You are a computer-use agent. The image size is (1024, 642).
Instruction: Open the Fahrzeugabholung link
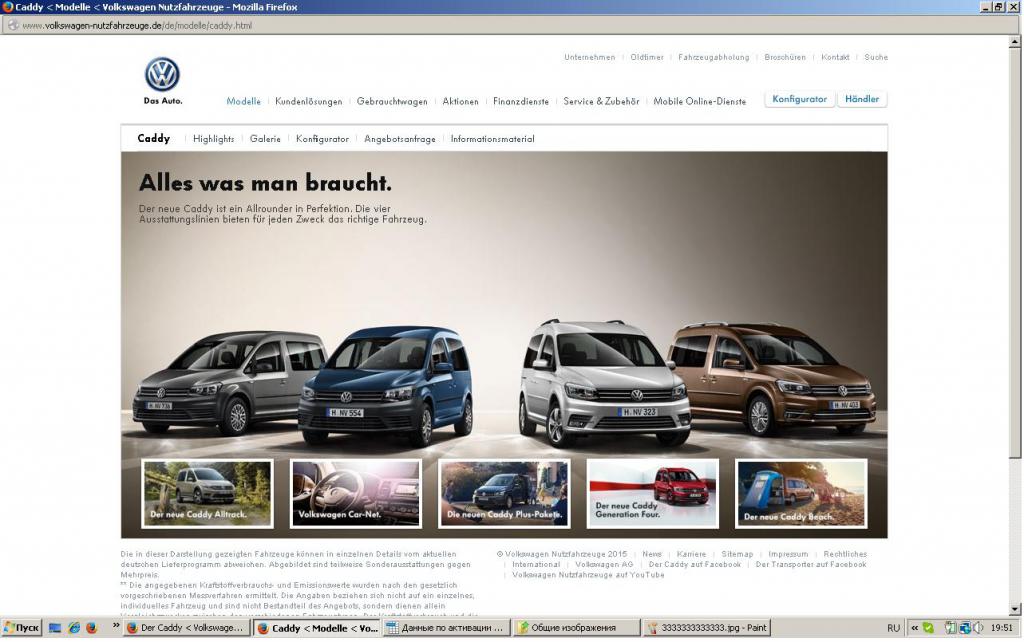714,57
